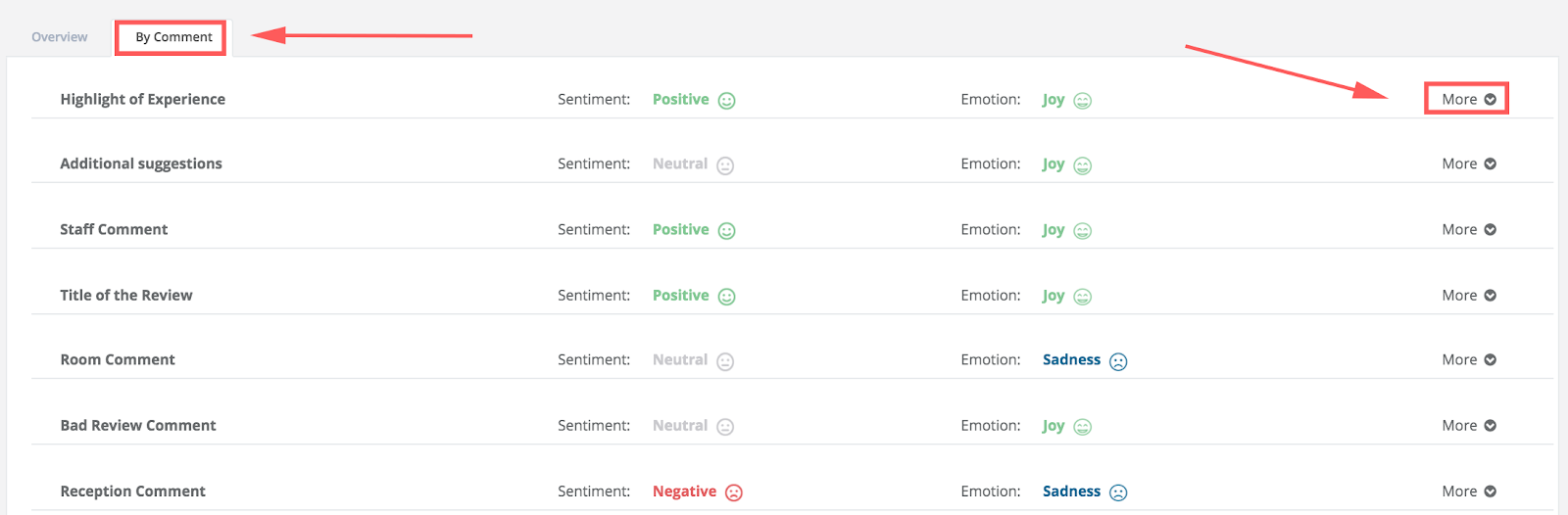The height and width of the screenshot is (515, 1568).
Task: Click the Neutral face icon for Room Comment
Action: coord(725,361)
